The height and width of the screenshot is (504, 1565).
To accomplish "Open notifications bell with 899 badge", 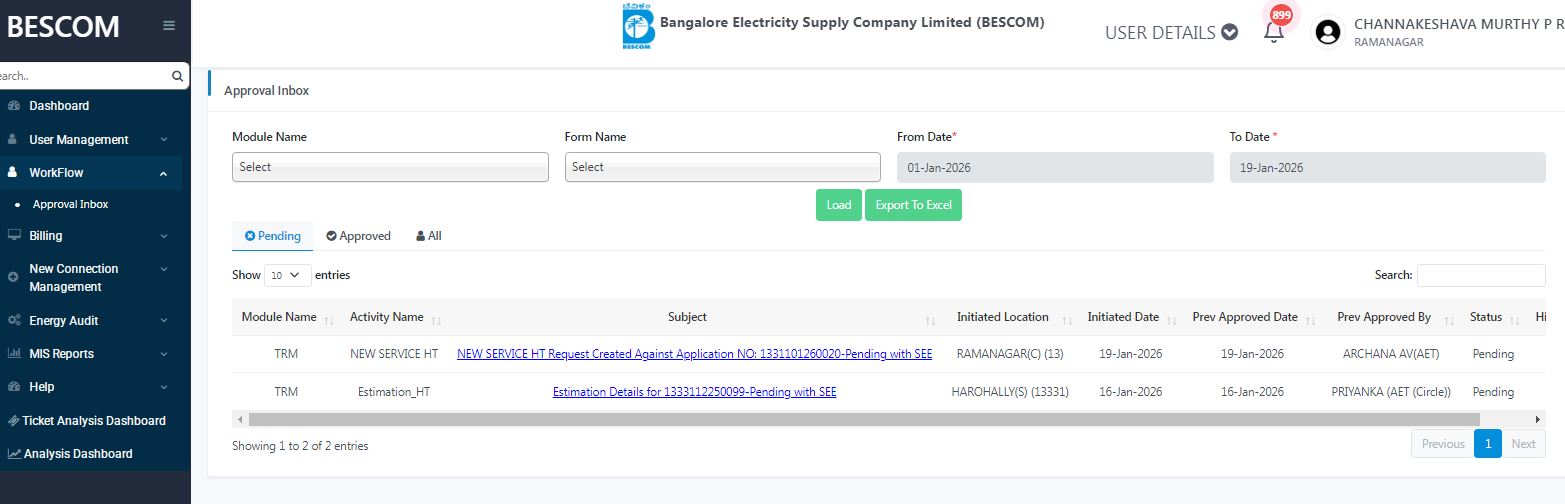I will pyautogui.click(x=1273, y=32).
